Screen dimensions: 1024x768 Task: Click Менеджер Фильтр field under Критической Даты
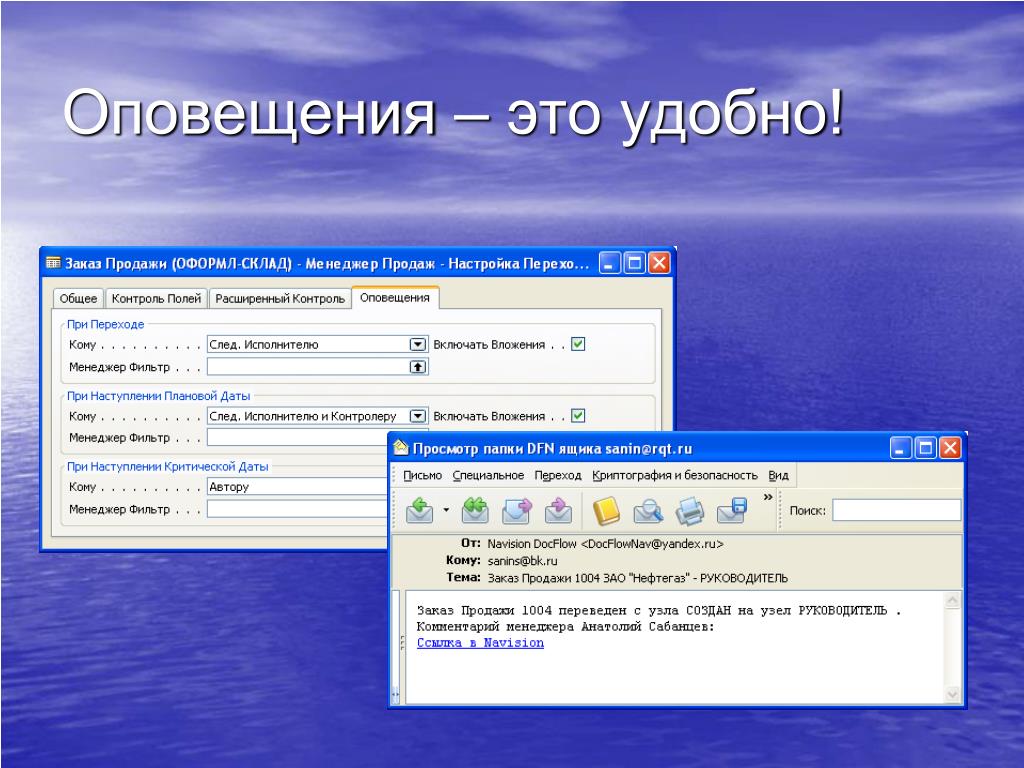[297, 509]
